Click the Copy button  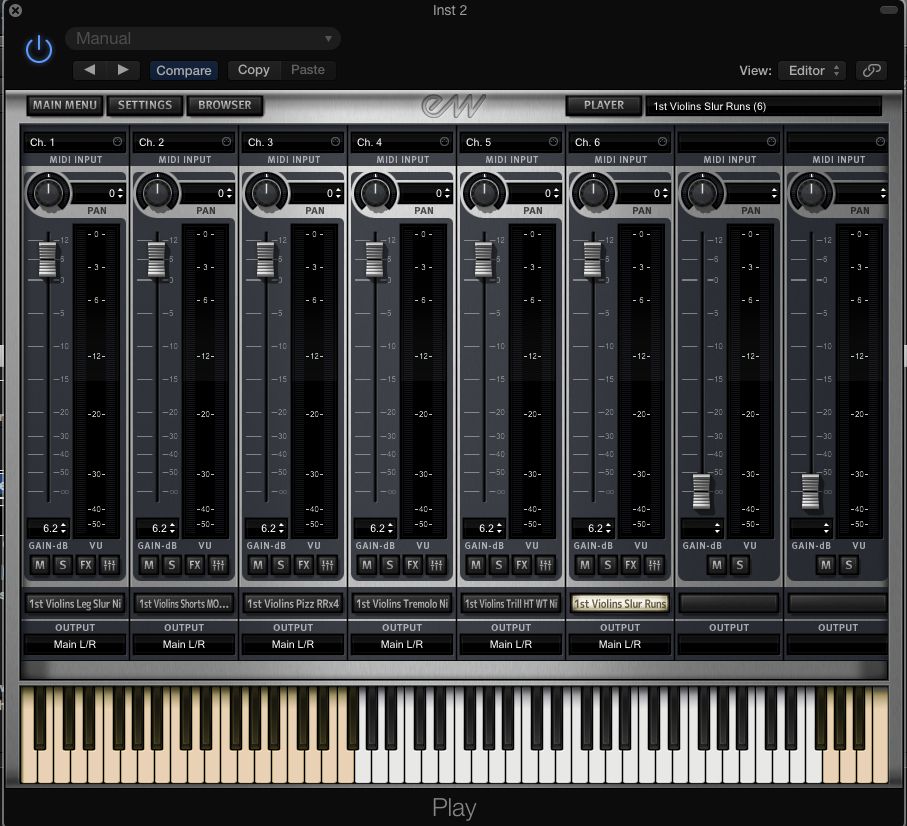[x=254, y=70]
